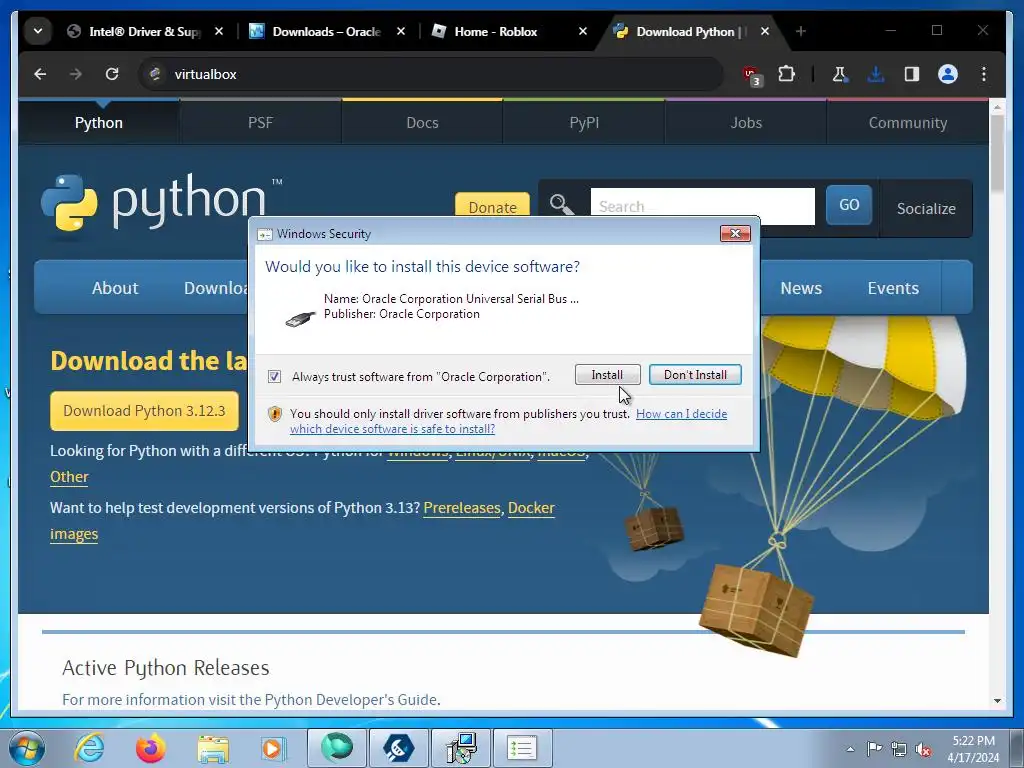The image size is (1024, 768).
Task: Click the red extension with badge 3
Action: point(752,76)
